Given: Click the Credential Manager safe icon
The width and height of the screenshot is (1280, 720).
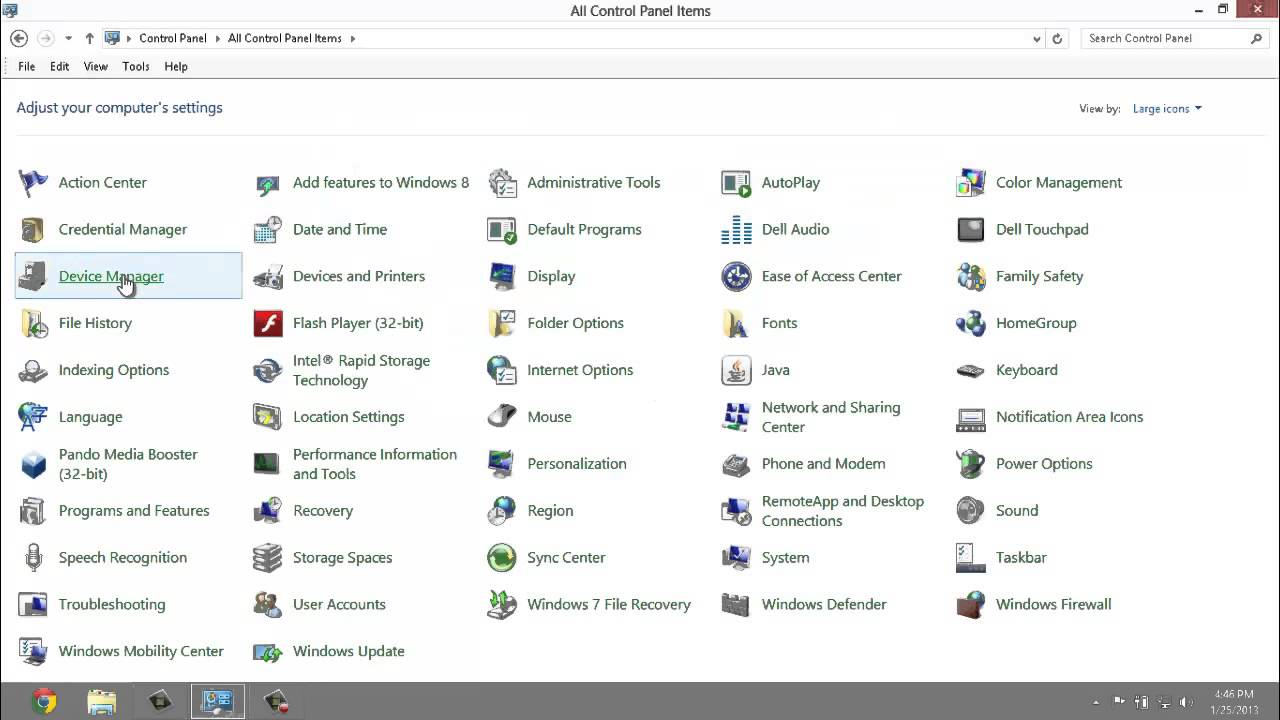Looking at the screenshot, I should pos(33,230).
